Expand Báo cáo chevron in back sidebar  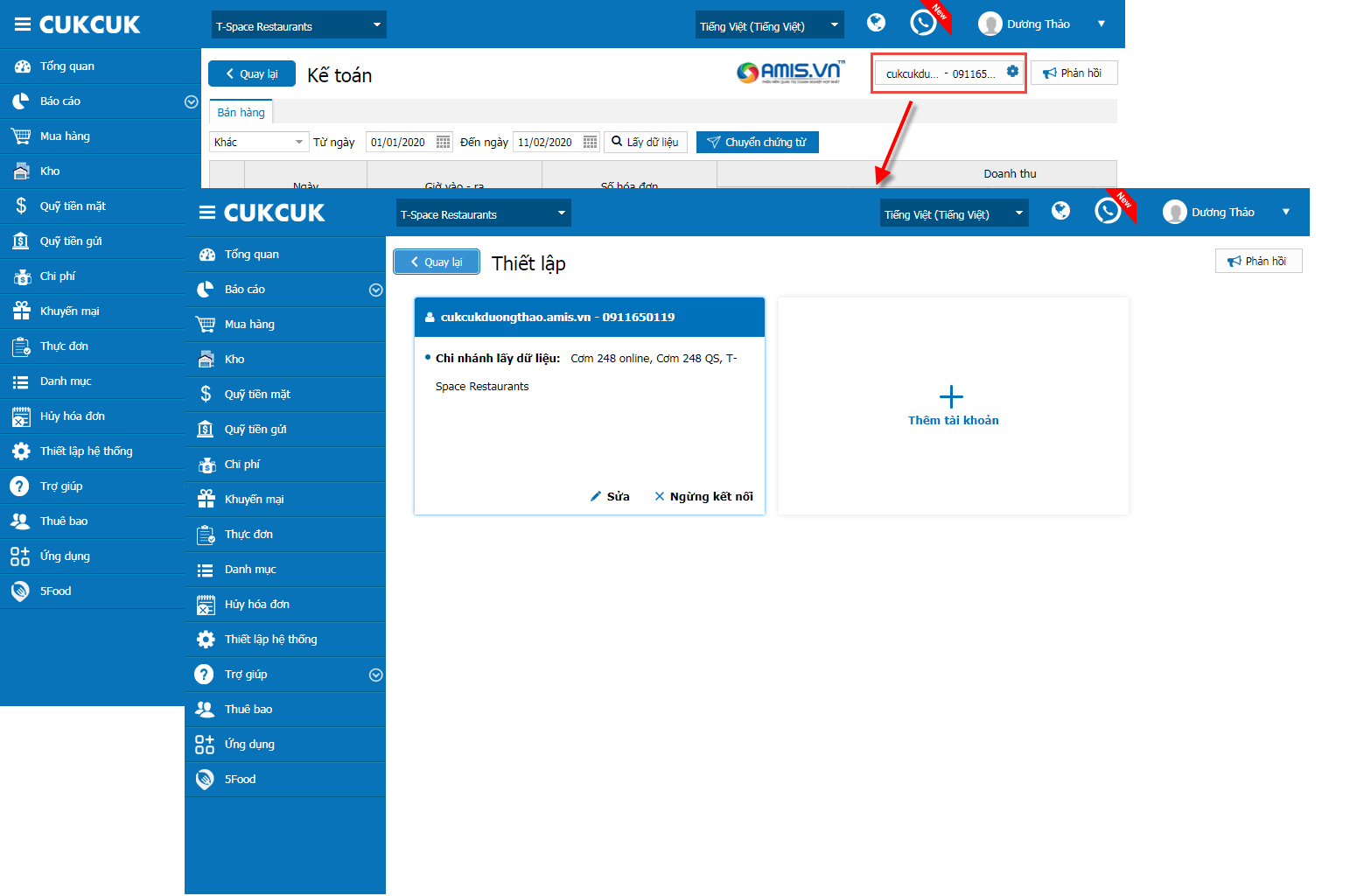point(191,101)
